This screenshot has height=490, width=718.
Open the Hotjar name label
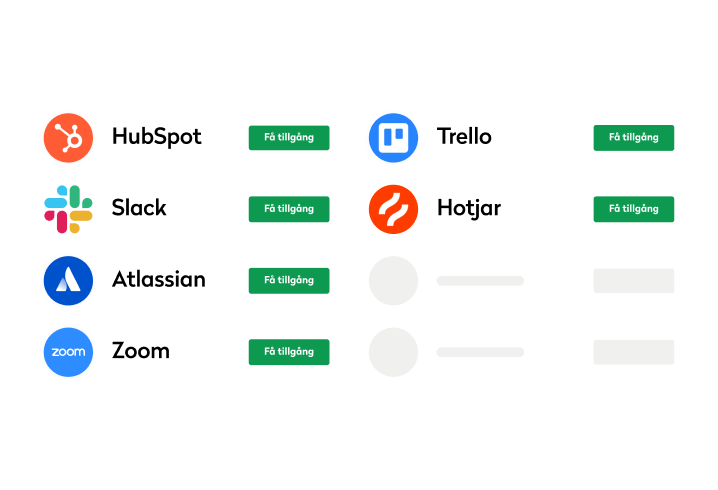coord(468,208)
